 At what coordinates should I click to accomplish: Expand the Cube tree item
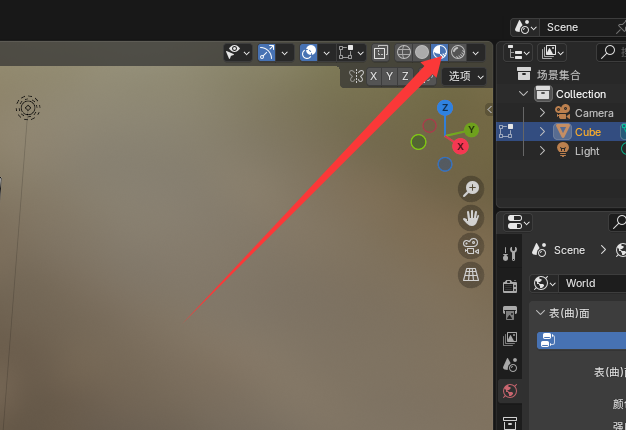(x=542, y=131)
